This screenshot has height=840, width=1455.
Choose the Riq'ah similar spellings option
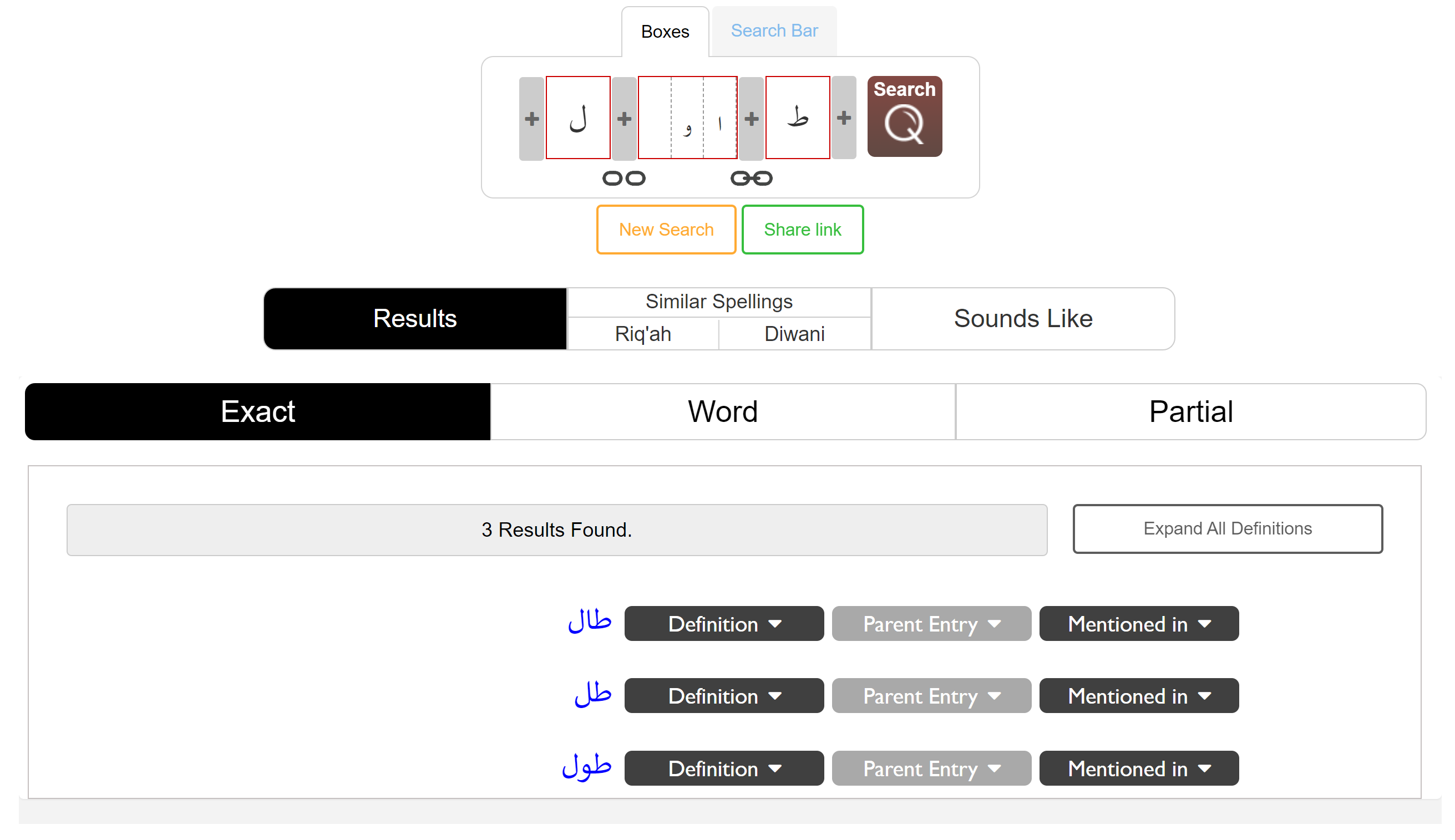[642, 334]
